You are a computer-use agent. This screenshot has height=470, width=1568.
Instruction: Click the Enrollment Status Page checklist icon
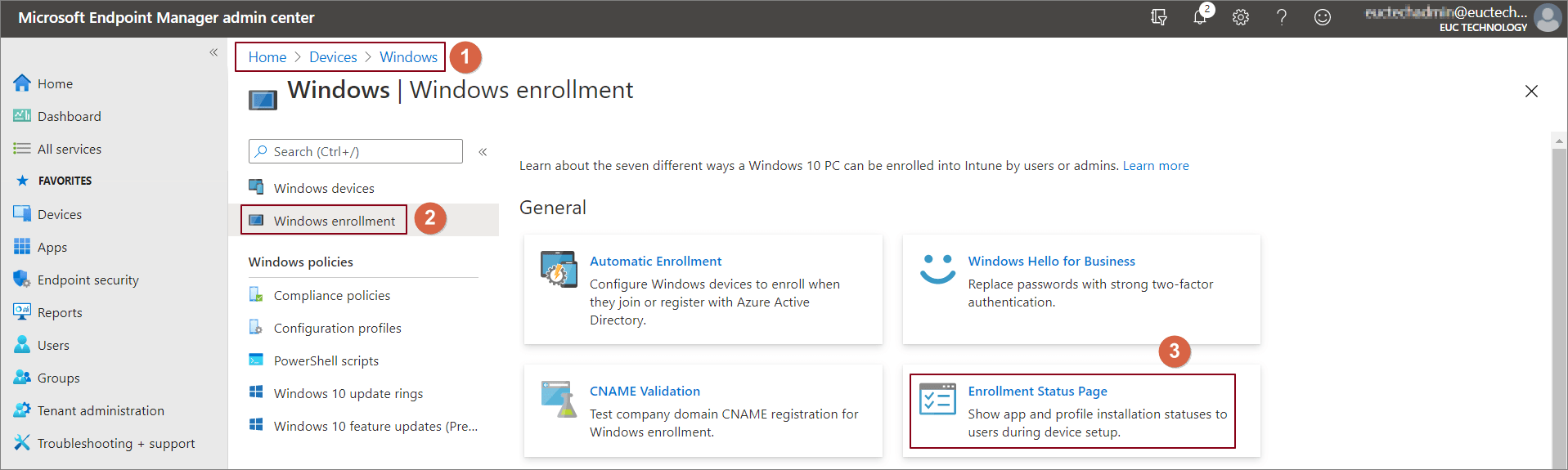point(937,399)
